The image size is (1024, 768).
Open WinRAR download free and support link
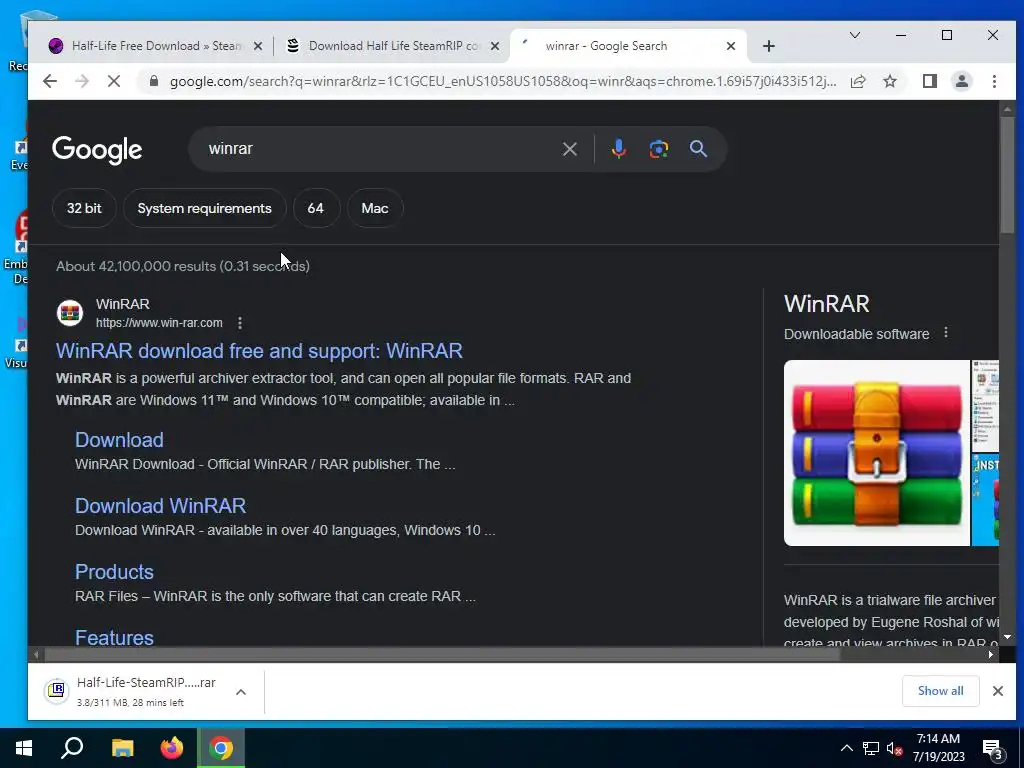[259, 351]
